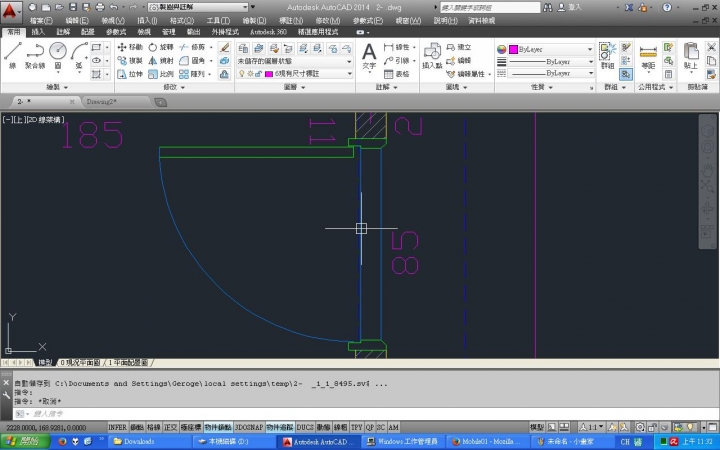720x450 pixels.
Task: Click the Fillet (圓角) tool
Action: [192, 60]
